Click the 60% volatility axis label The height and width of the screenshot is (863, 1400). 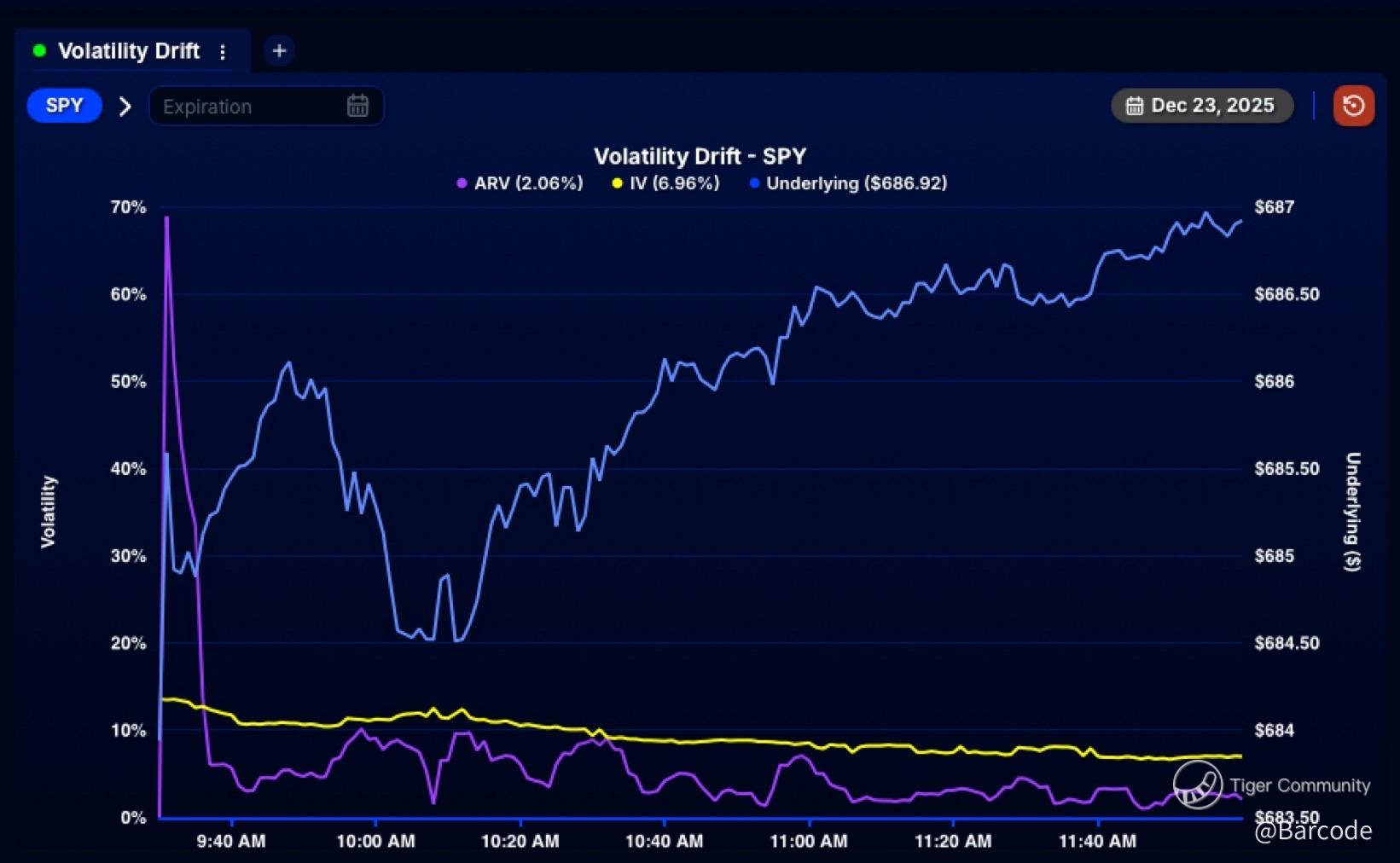128,294
